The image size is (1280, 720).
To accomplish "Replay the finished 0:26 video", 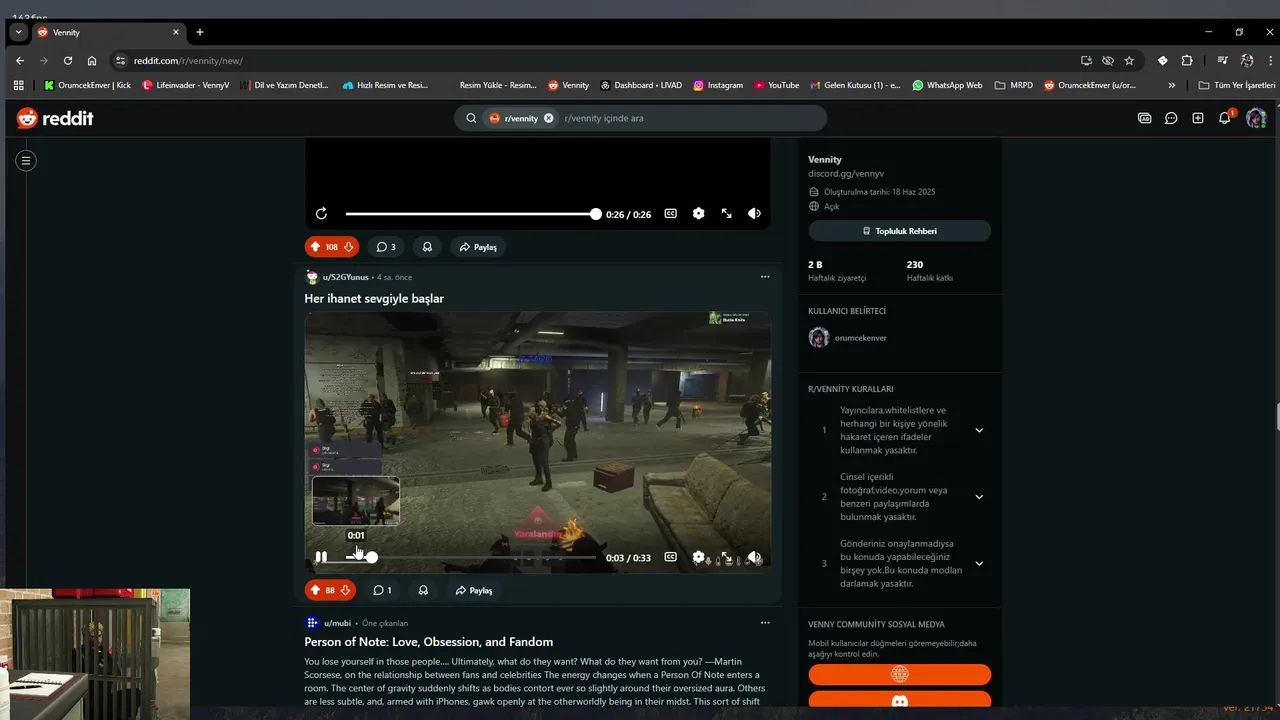I will point(321,214).
